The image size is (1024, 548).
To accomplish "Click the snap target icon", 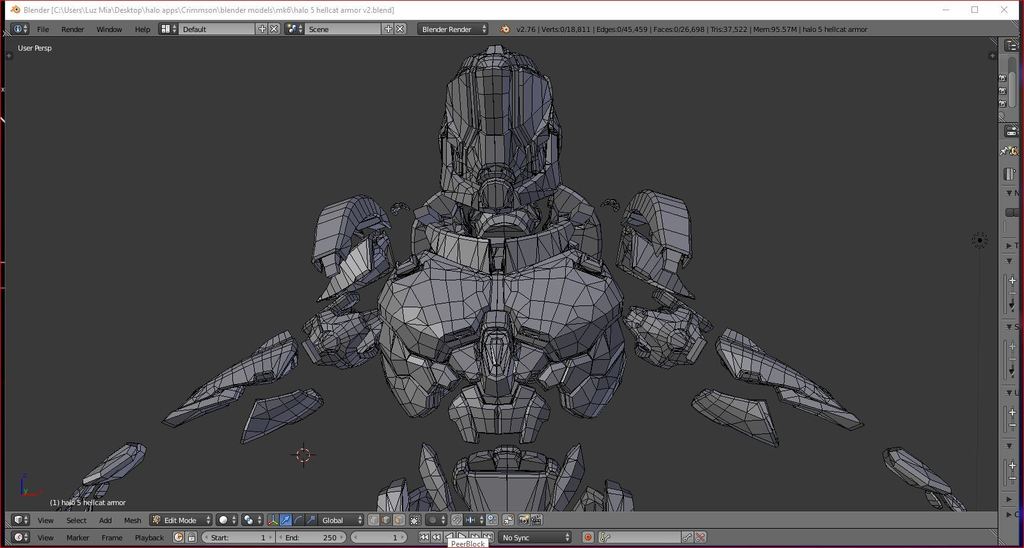I will pyautogui.click(x=492, y=520).
